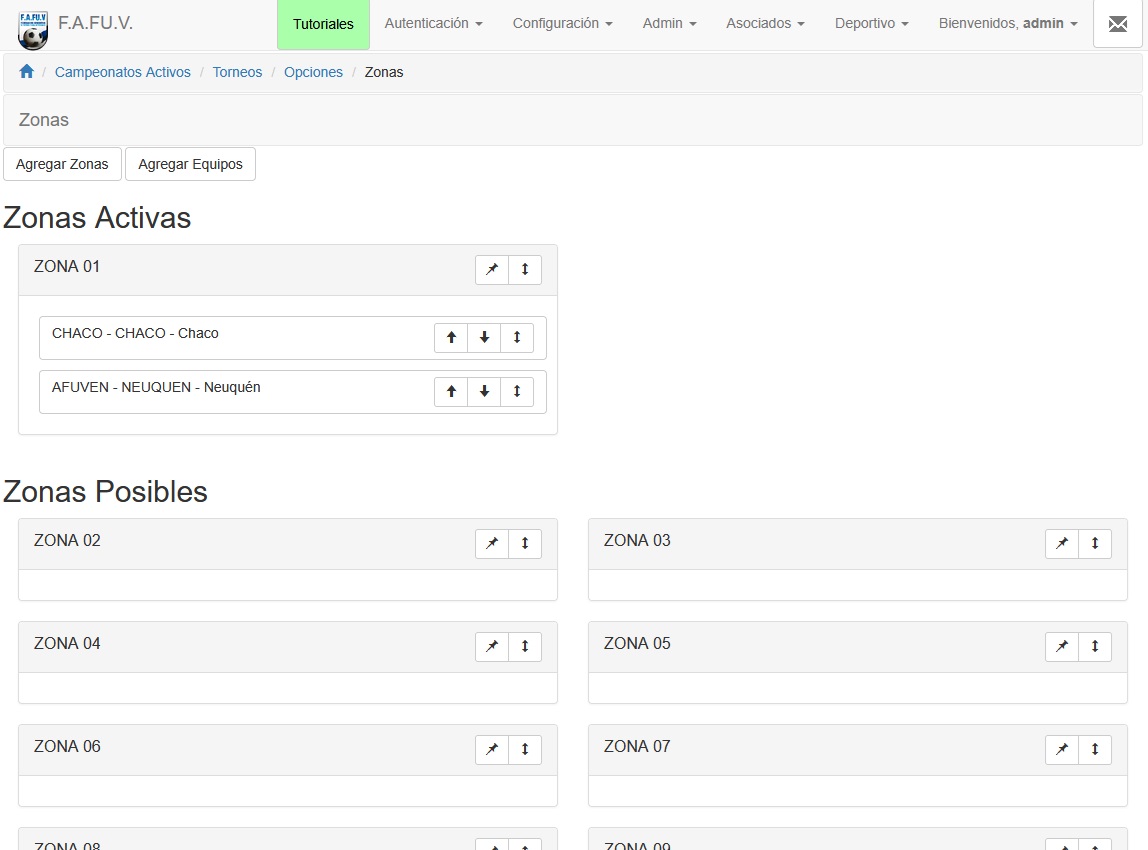Viewport: 1148px width, 850px height.
Task: Open the Configuración dropdown
Action: pos(562,23)
